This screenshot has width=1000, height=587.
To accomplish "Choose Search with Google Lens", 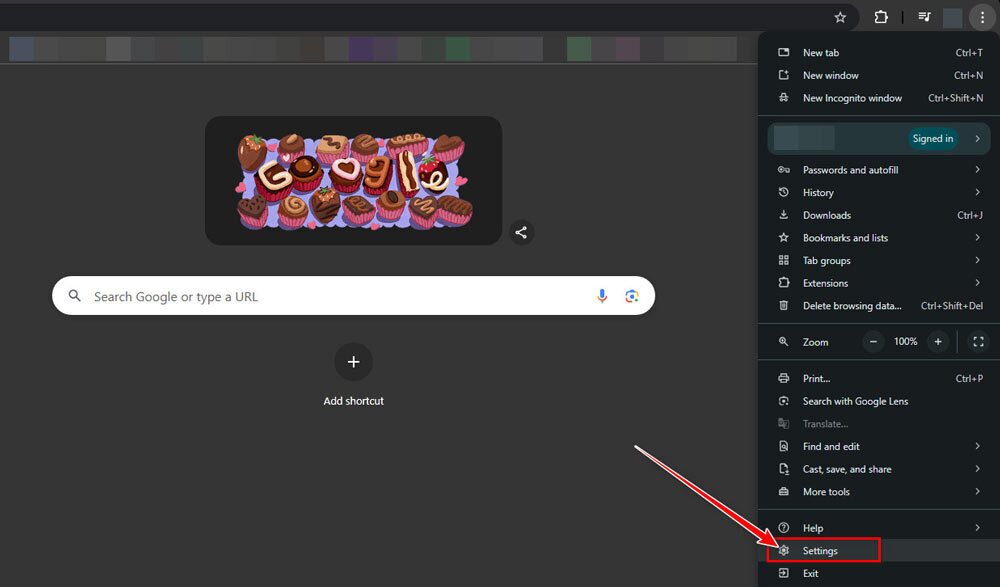I will [879, 401].
